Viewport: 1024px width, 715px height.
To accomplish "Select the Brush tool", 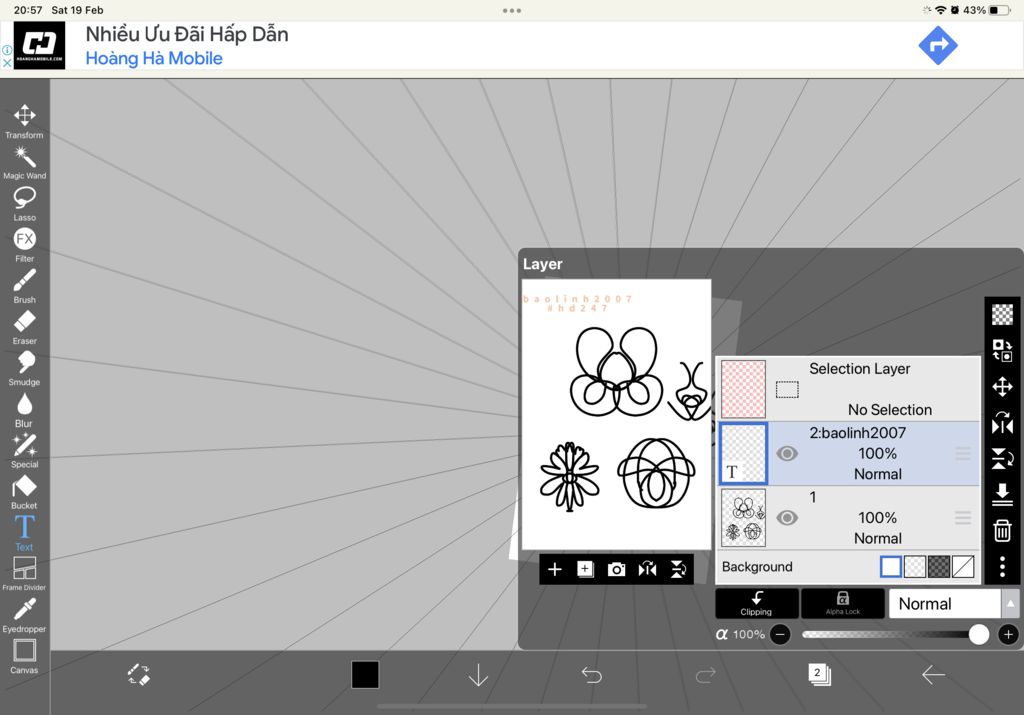I will (x=24, y=286).
